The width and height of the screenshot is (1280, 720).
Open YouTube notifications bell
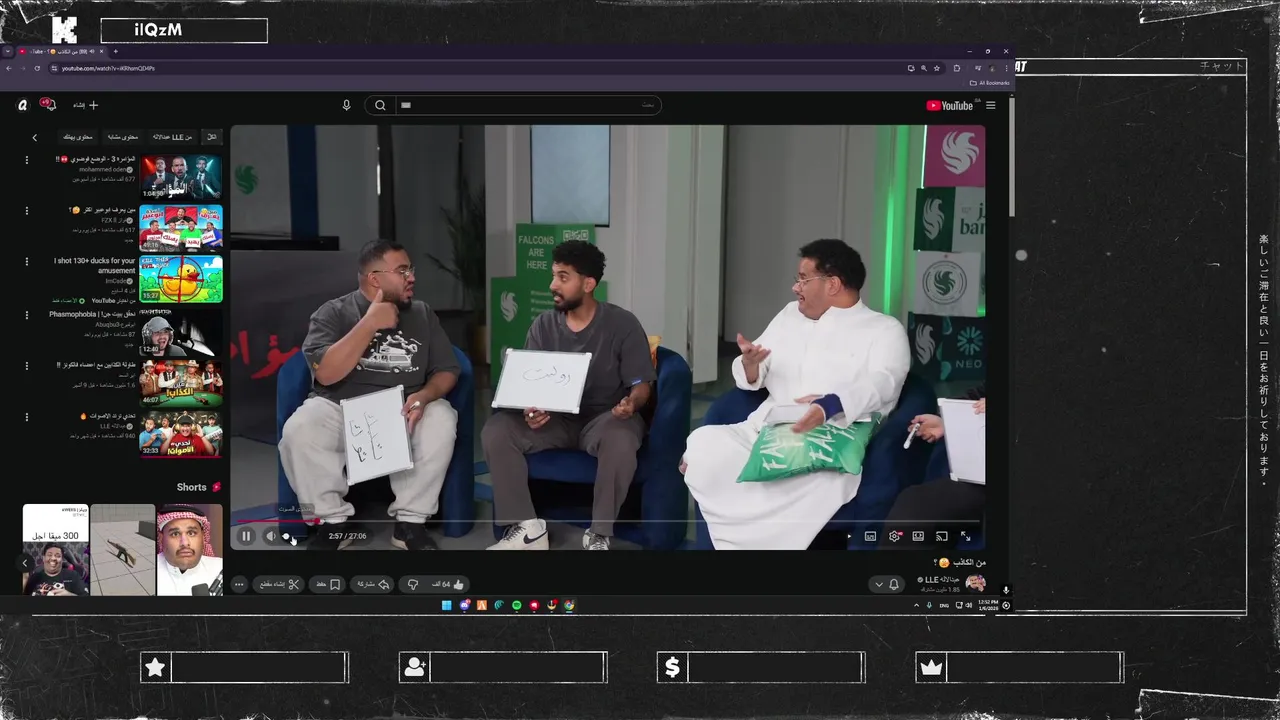[46, 104]
